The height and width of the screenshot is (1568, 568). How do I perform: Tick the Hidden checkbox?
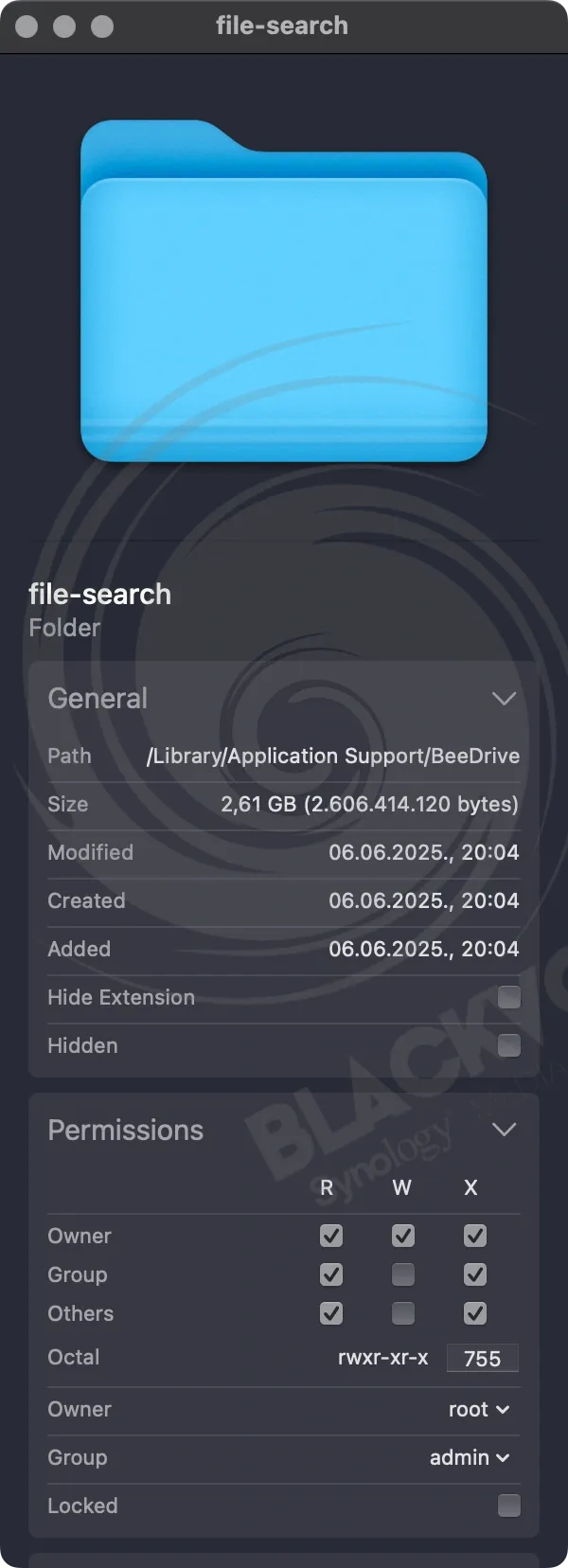(509, 1045)
